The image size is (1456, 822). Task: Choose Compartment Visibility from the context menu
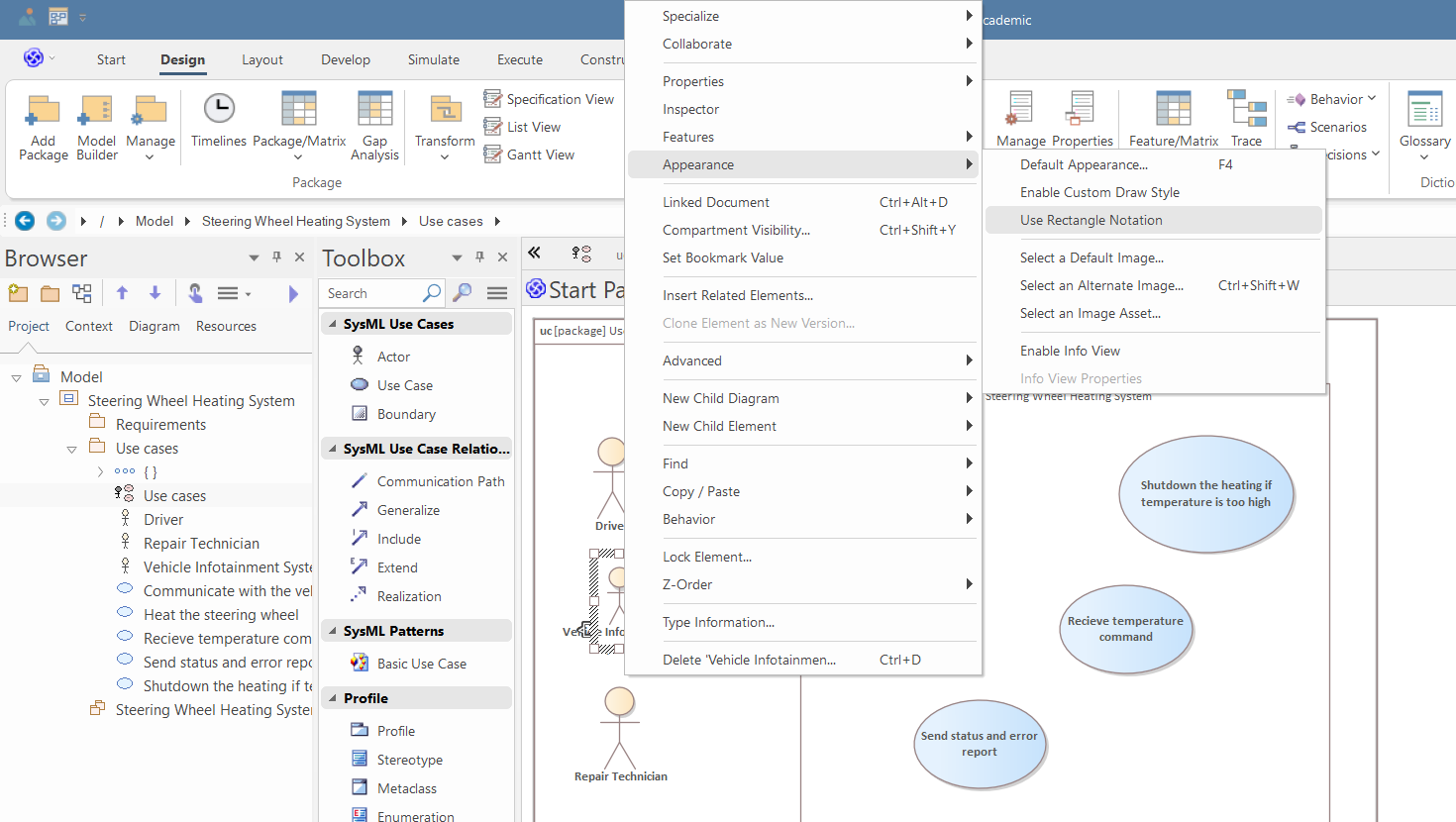point(803,230)
